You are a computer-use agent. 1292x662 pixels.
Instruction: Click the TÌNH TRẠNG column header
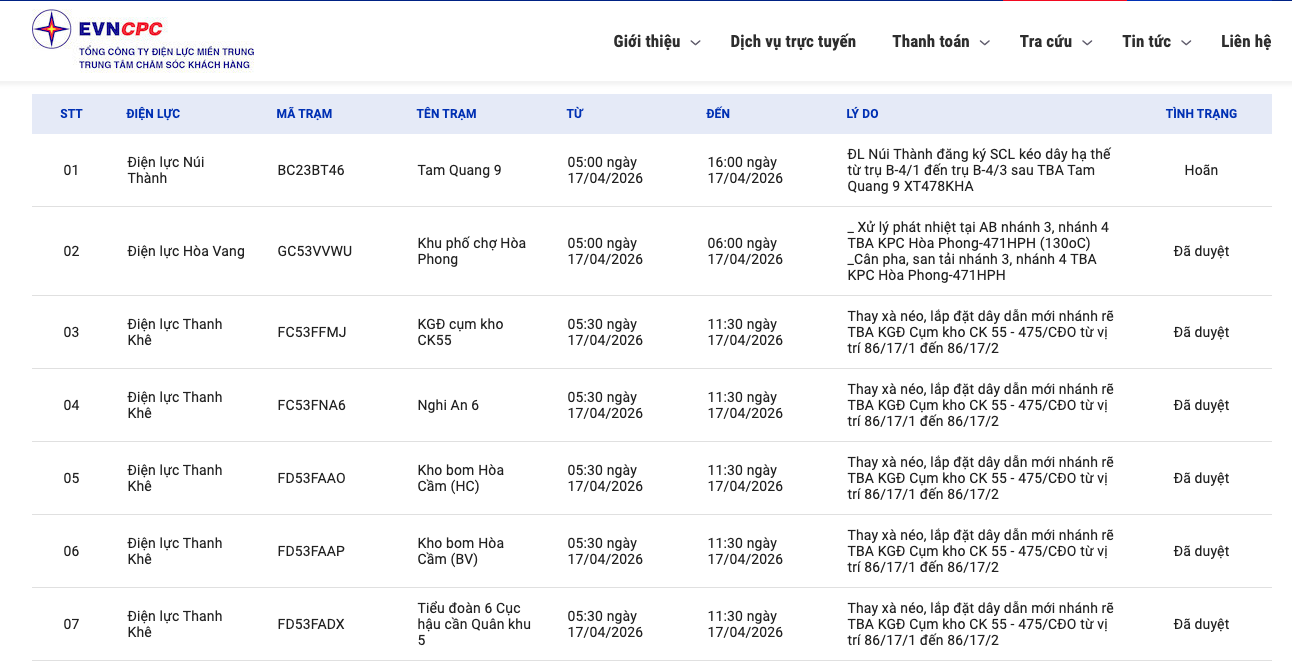tap(1201, 114)
